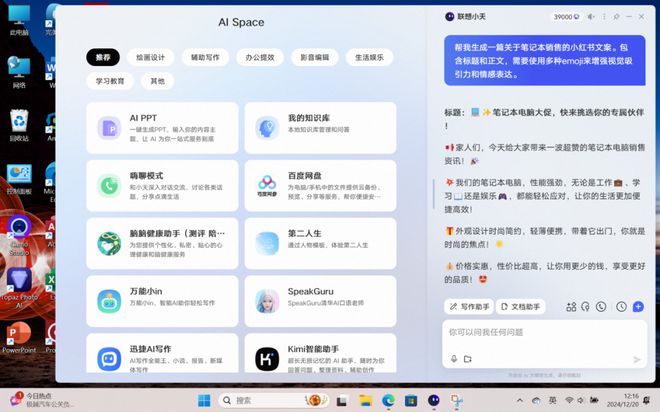Open the AI PPT app card
This screenshot has width=660, height=412.
tap(162, 128)
